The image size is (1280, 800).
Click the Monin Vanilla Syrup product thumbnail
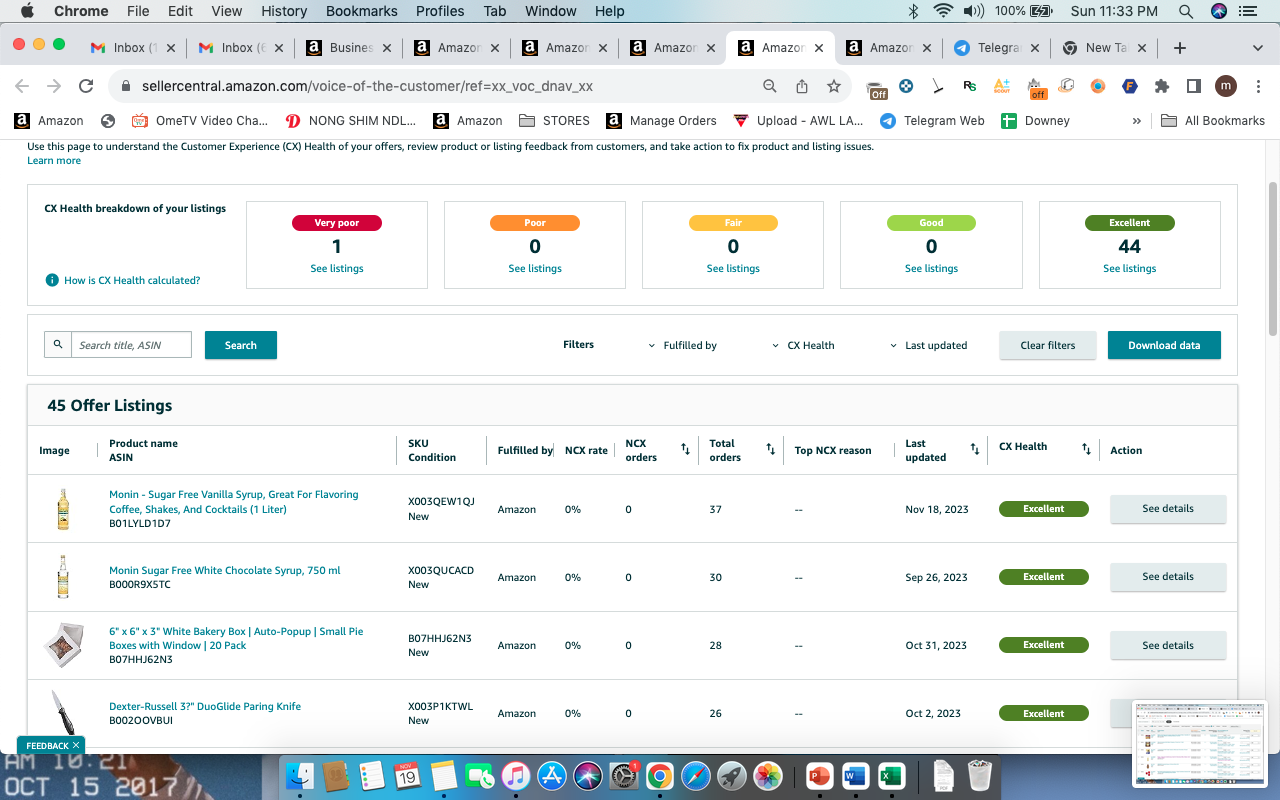coord(63,508)
